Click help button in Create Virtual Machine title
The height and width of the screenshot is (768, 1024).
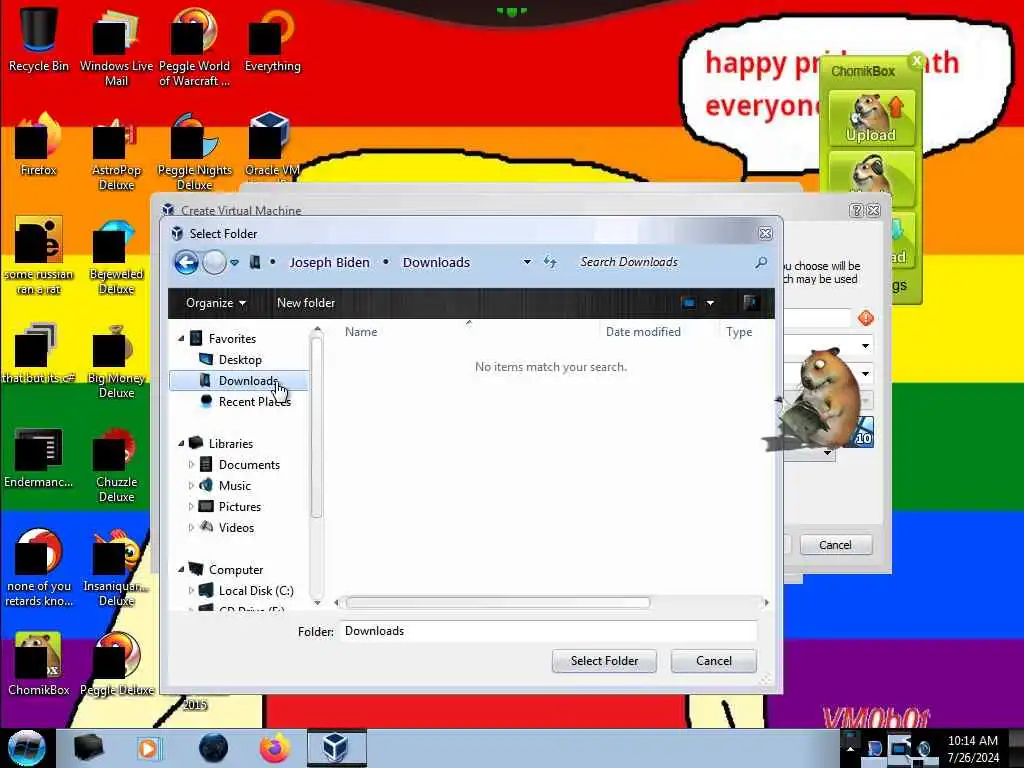857,210
